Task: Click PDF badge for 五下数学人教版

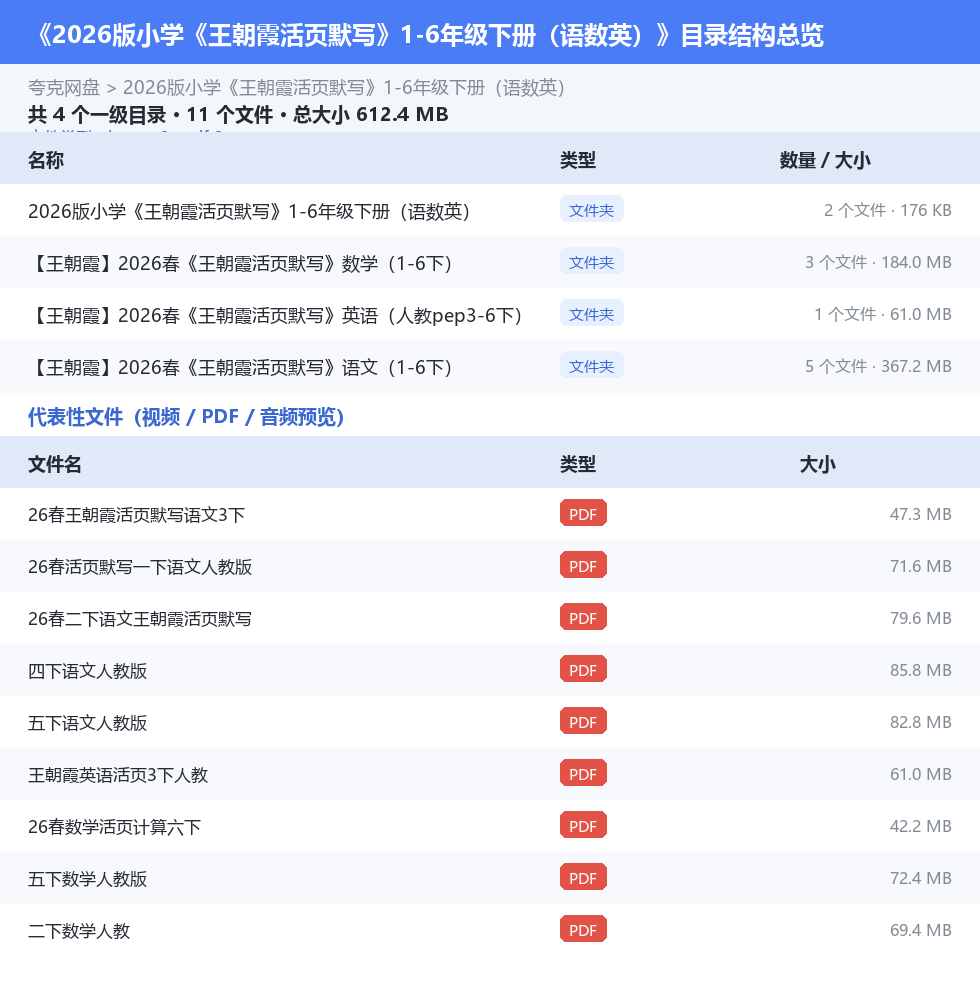Action: coord(583,878)
